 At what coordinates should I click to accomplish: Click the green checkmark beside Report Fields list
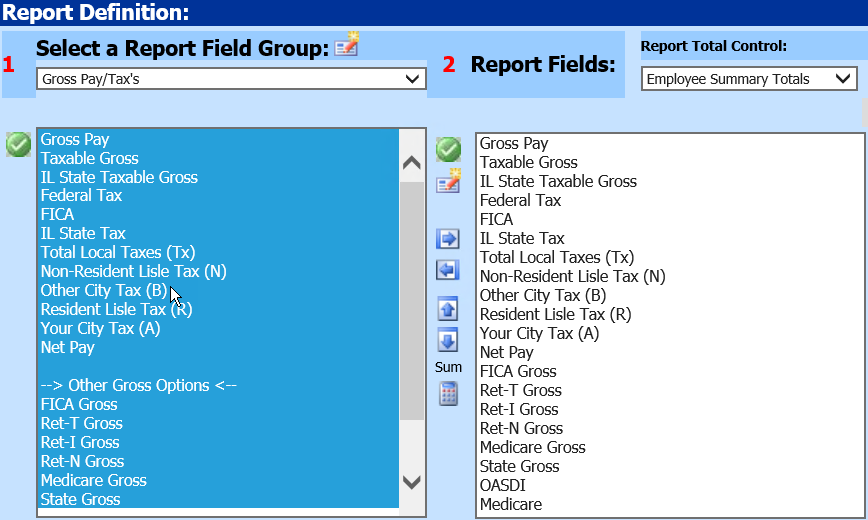click(448, 149)
